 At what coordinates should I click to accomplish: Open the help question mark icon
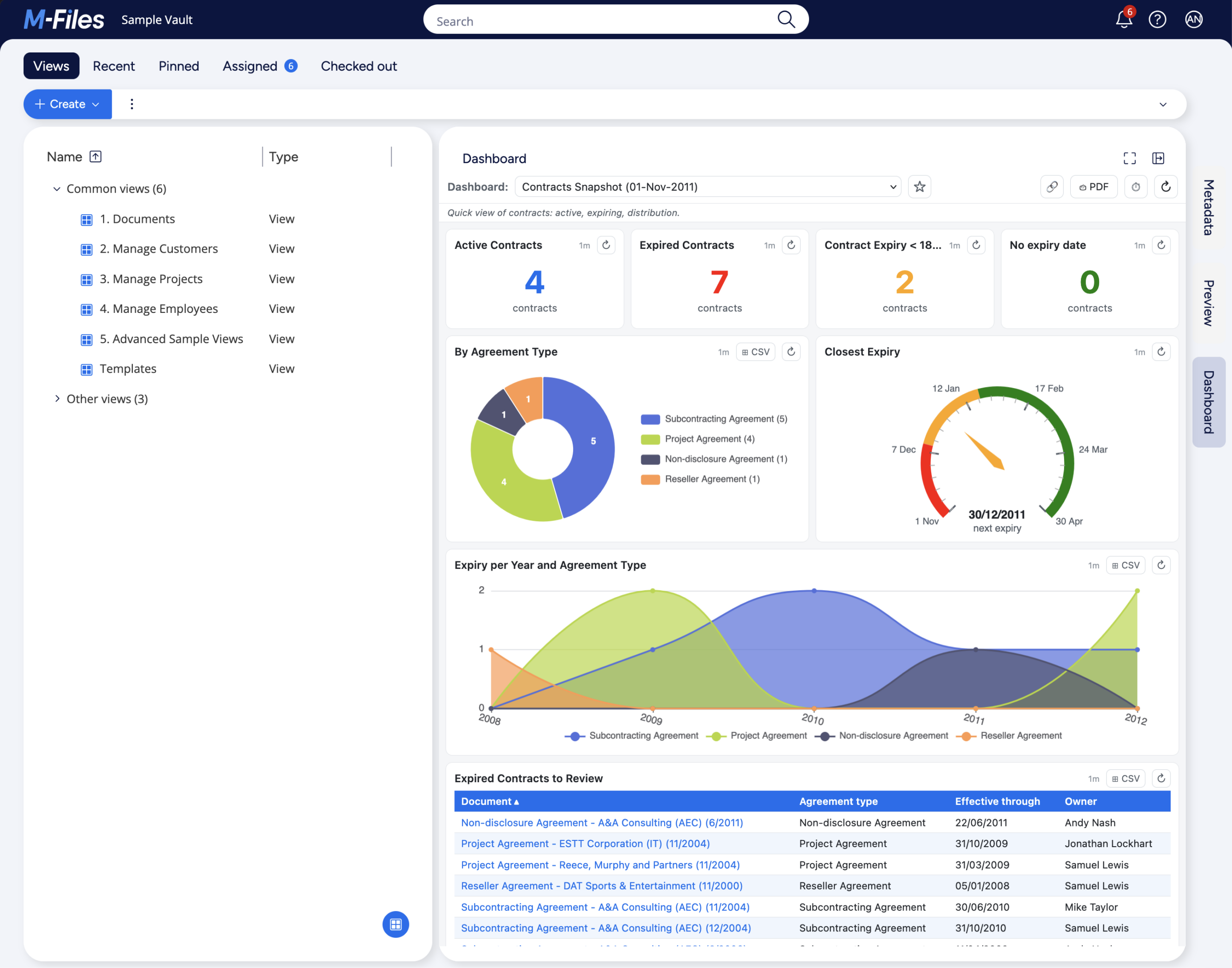pyautogui.click(x=1157, y=20)
